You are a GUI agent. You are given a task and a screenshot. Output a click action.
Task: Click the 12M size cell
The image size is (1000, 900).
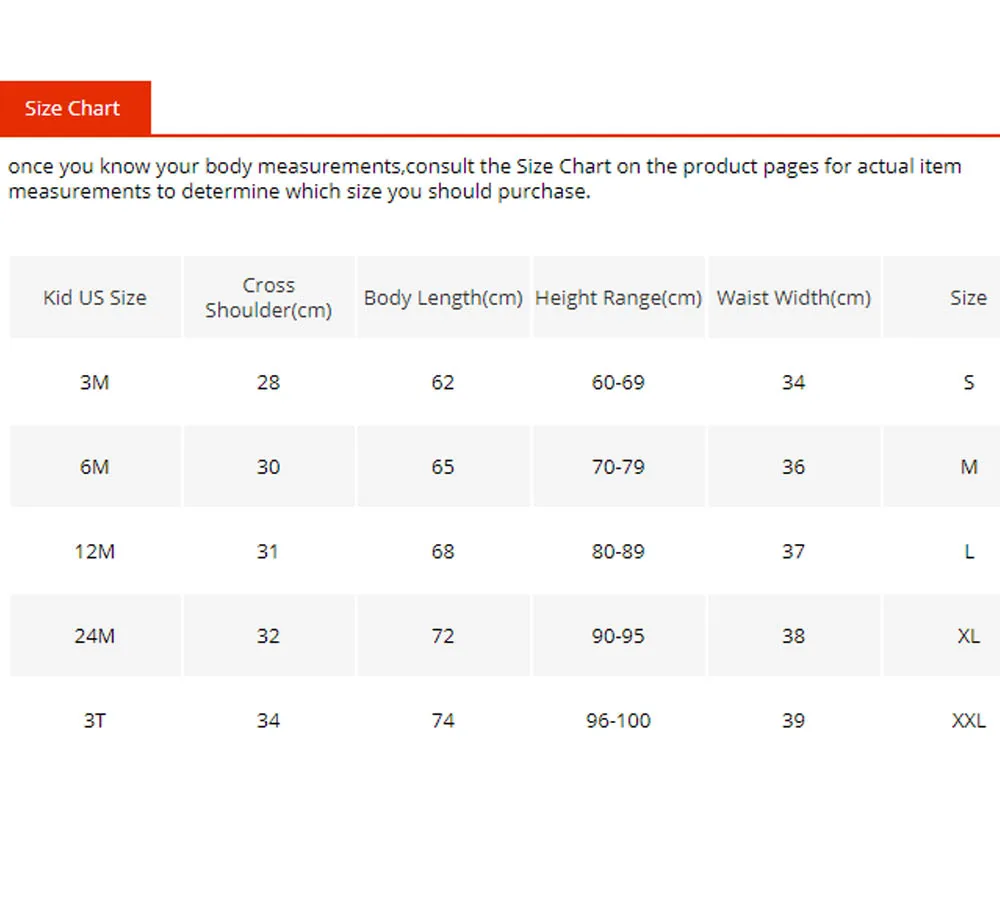(95, 551)
